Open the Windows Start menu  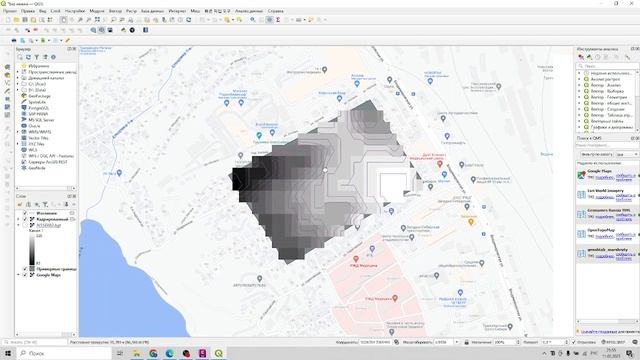click(8, 353)
